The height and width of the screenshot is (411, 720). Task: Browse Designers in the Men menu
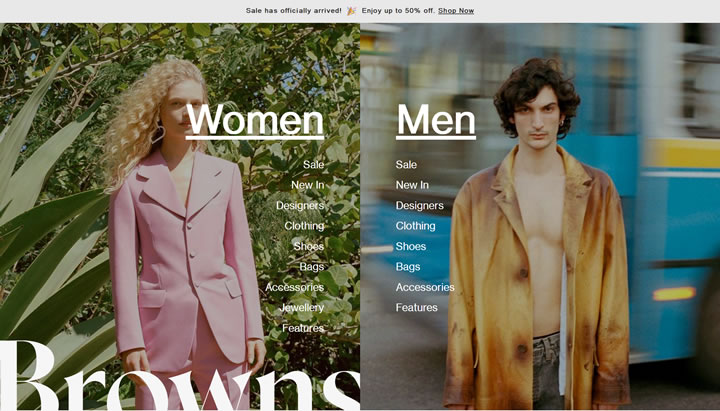[x=419, y=206]
